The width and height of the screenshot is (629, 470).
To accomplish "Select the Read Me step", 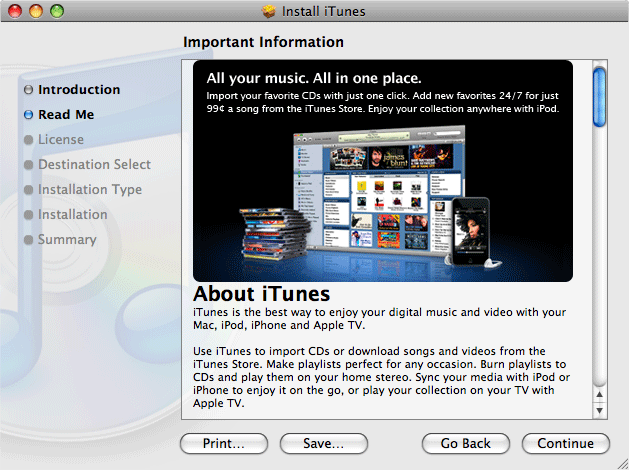I will click(66, 114).
